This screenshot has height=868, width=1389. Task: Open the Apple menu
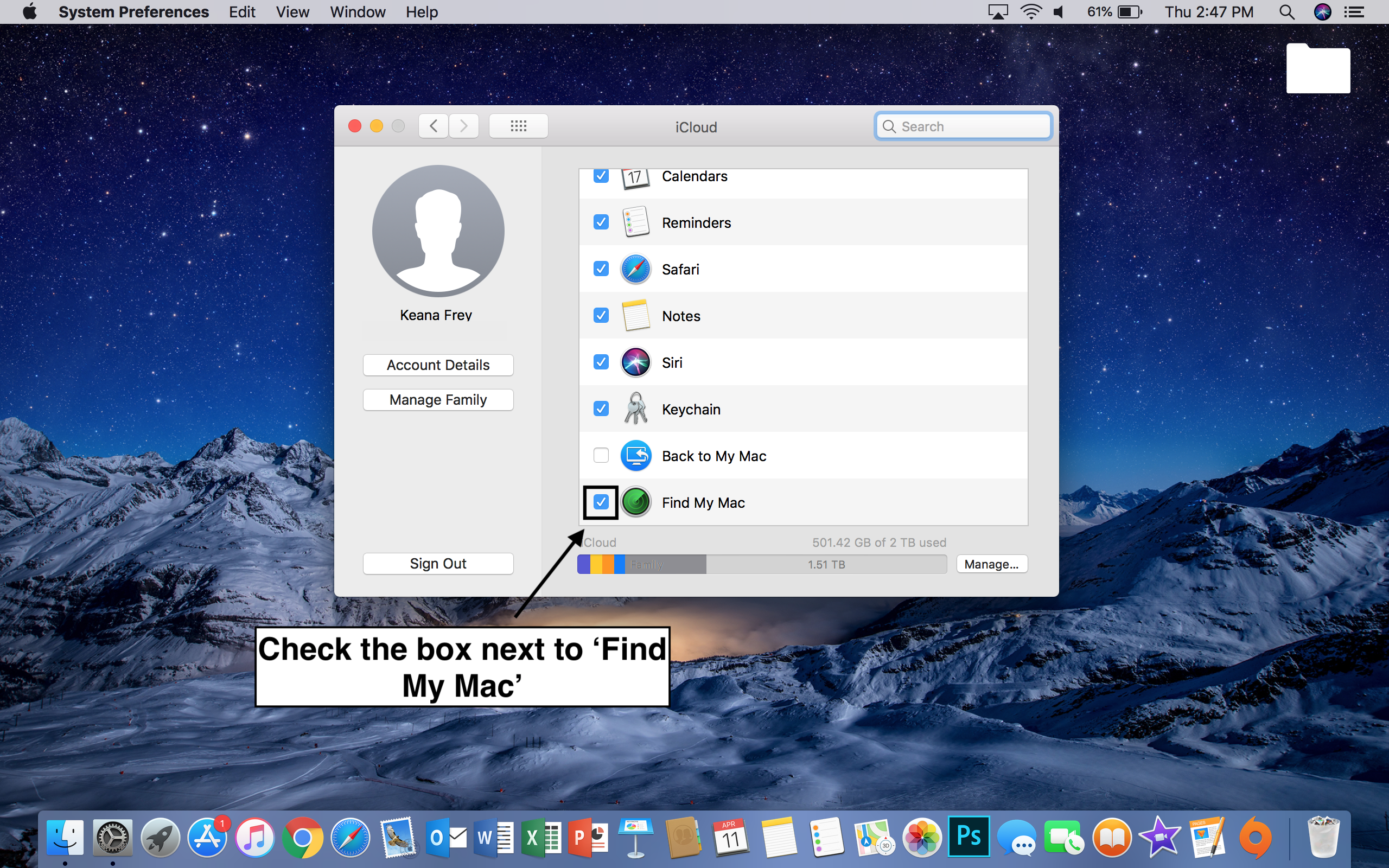[29, 11]
